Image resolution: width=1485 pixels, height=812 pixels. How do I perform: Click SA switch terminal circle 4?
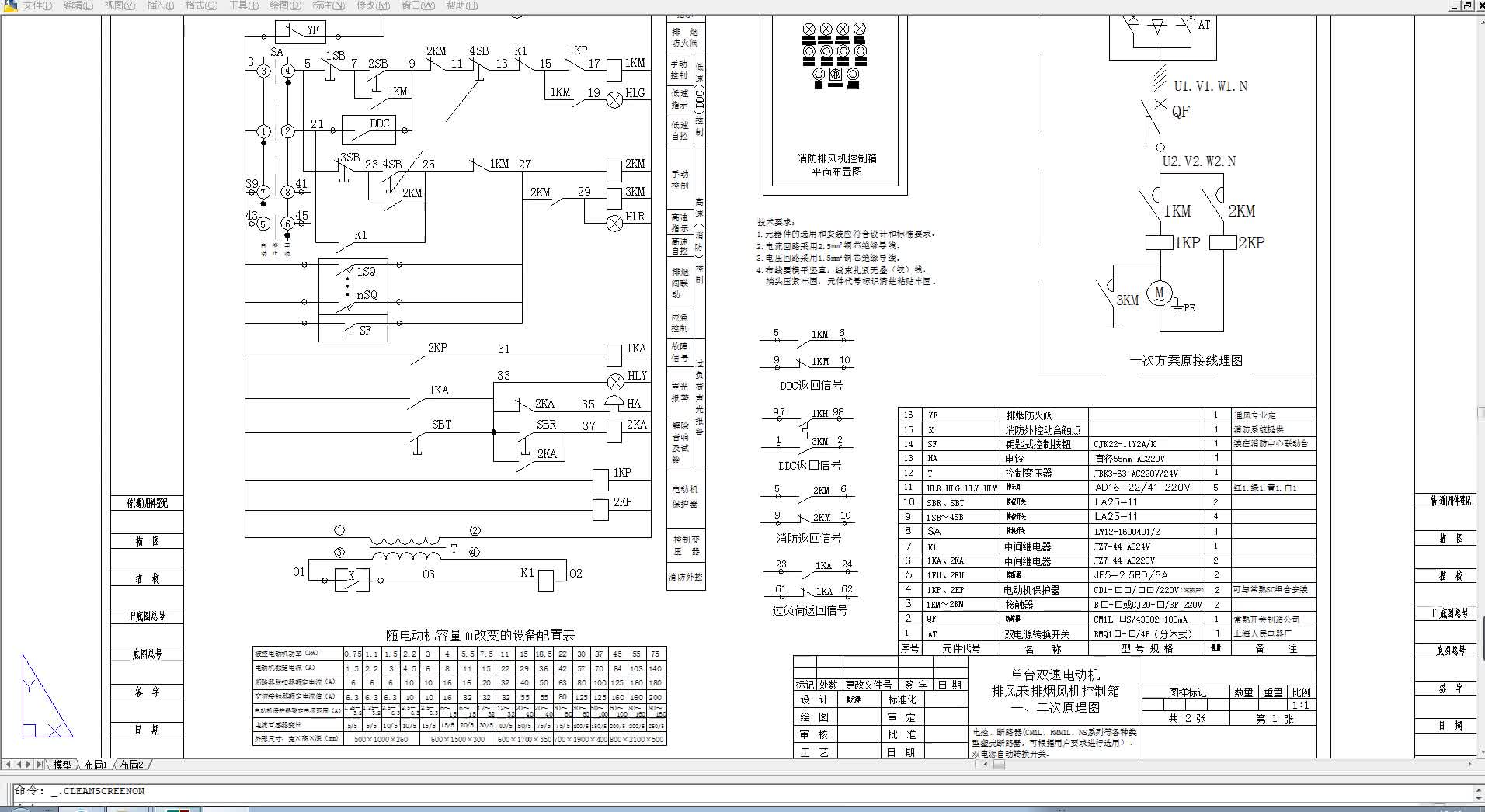[288, 71]
